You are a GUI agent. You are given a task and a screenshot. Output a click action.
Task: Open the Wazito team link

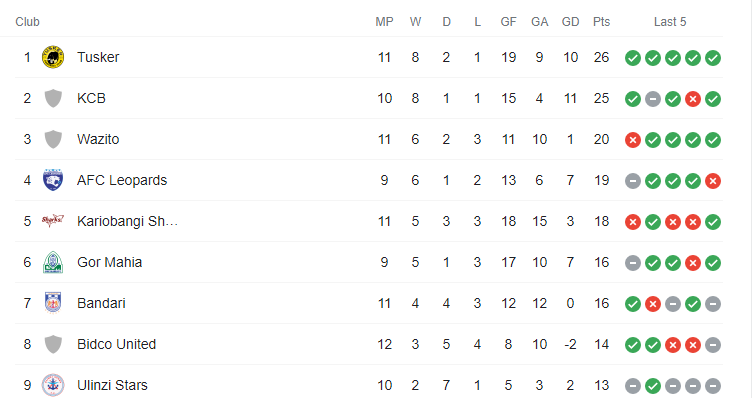tap(98, 139)
